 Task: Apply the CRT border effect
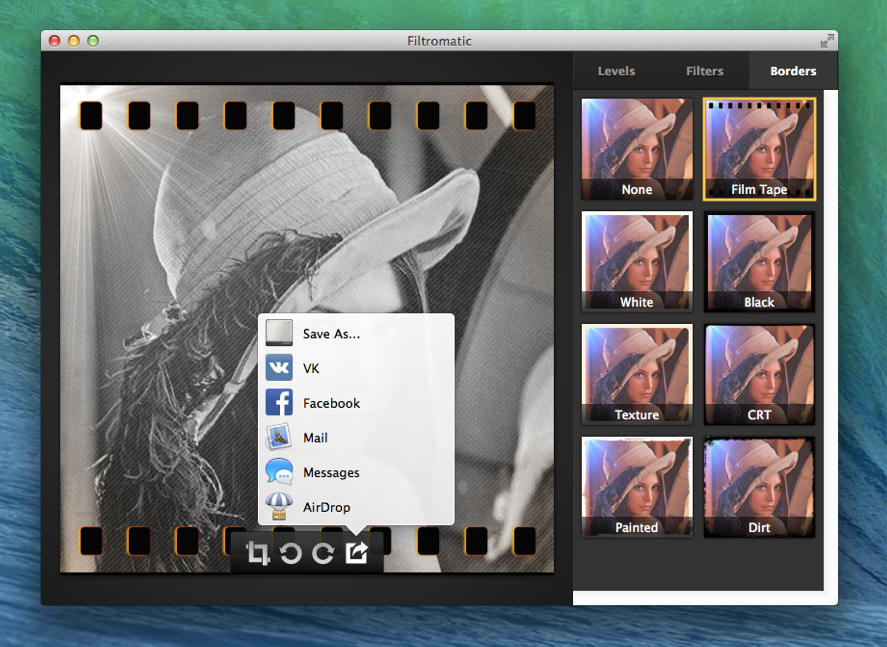click(759, 374)
